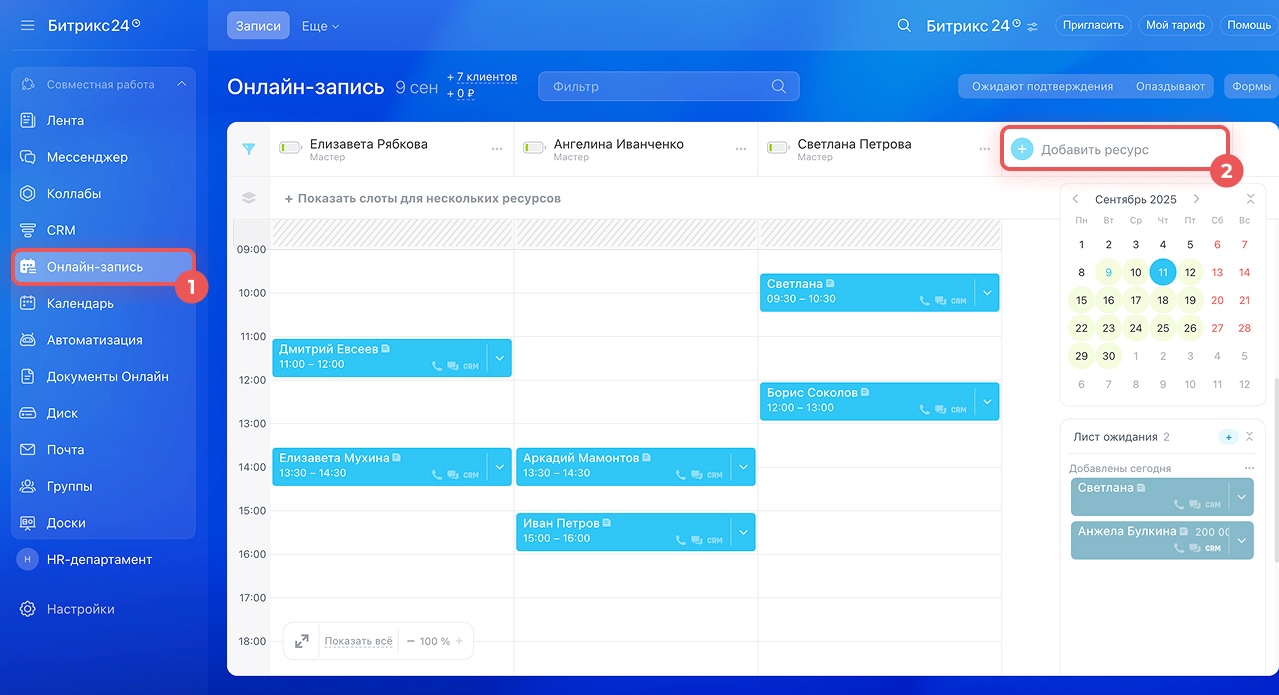The height and width of the screenshot is (695, 1279).
Task: Click plus icon in Лист ожидания panel
Action: [1229, 437]
